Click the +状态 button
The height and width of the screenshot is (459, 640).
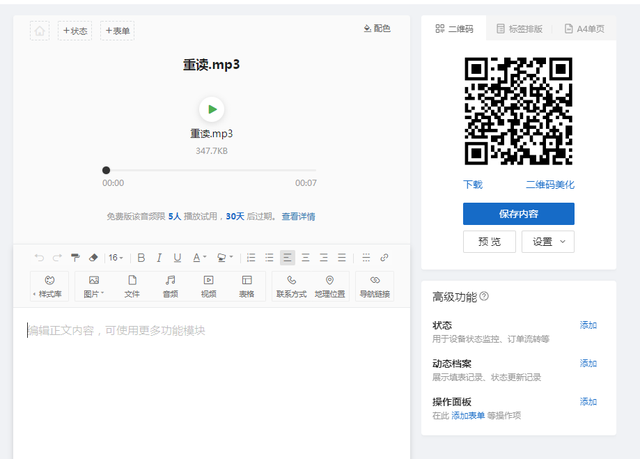tap(75, 31)
